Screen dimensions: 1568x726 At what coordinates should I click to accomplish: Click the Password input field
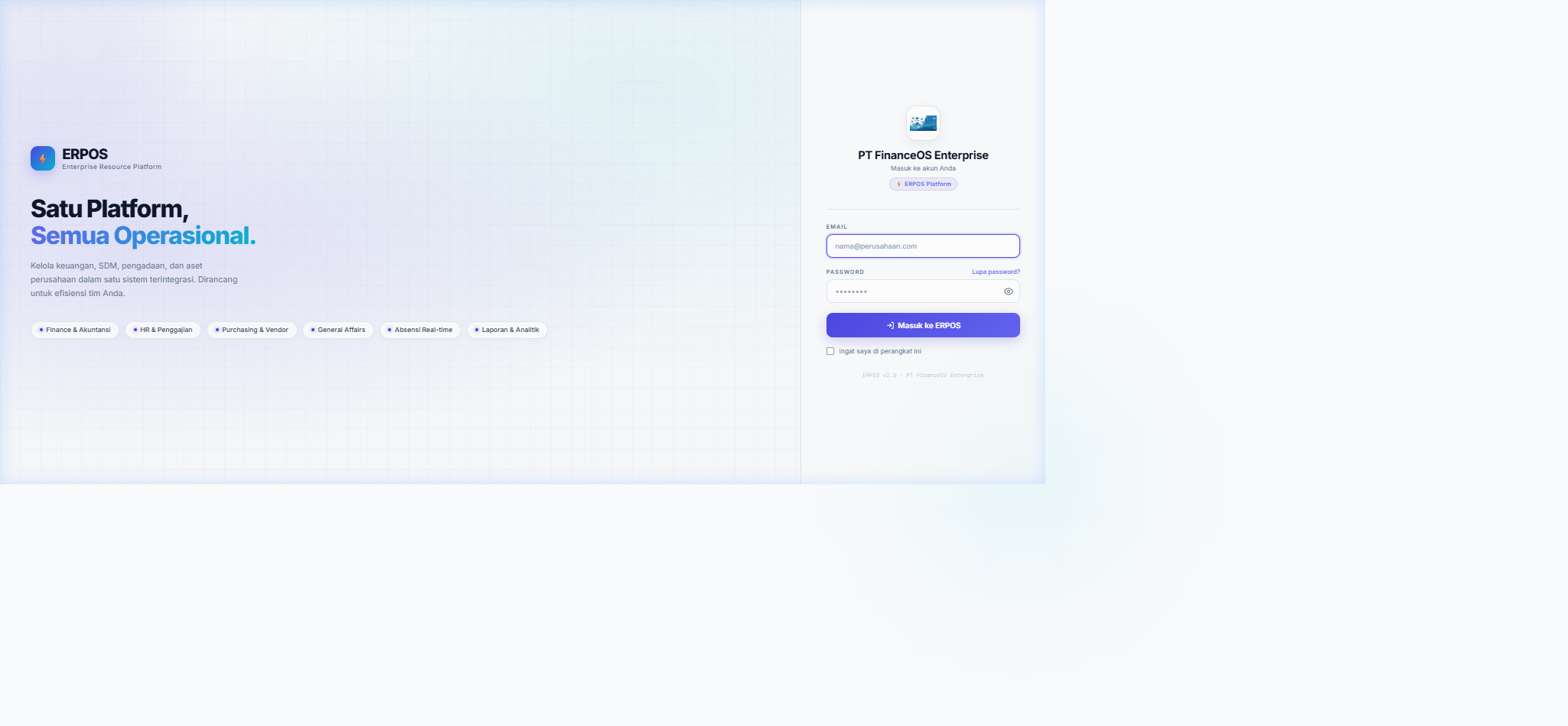tap(923, 291)
